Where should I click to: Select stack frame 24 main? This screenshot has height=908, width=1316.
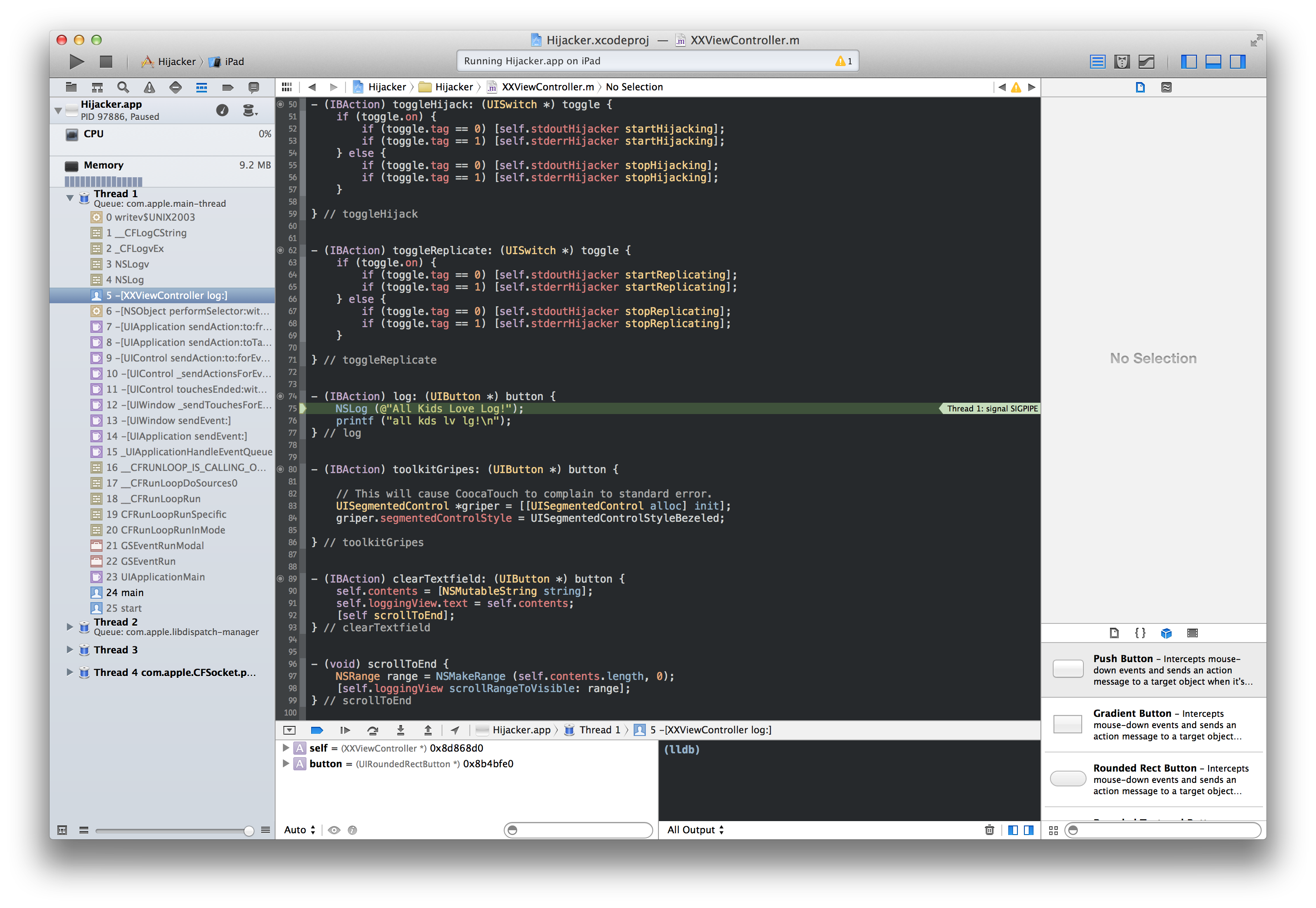click(x=162, y=592)
